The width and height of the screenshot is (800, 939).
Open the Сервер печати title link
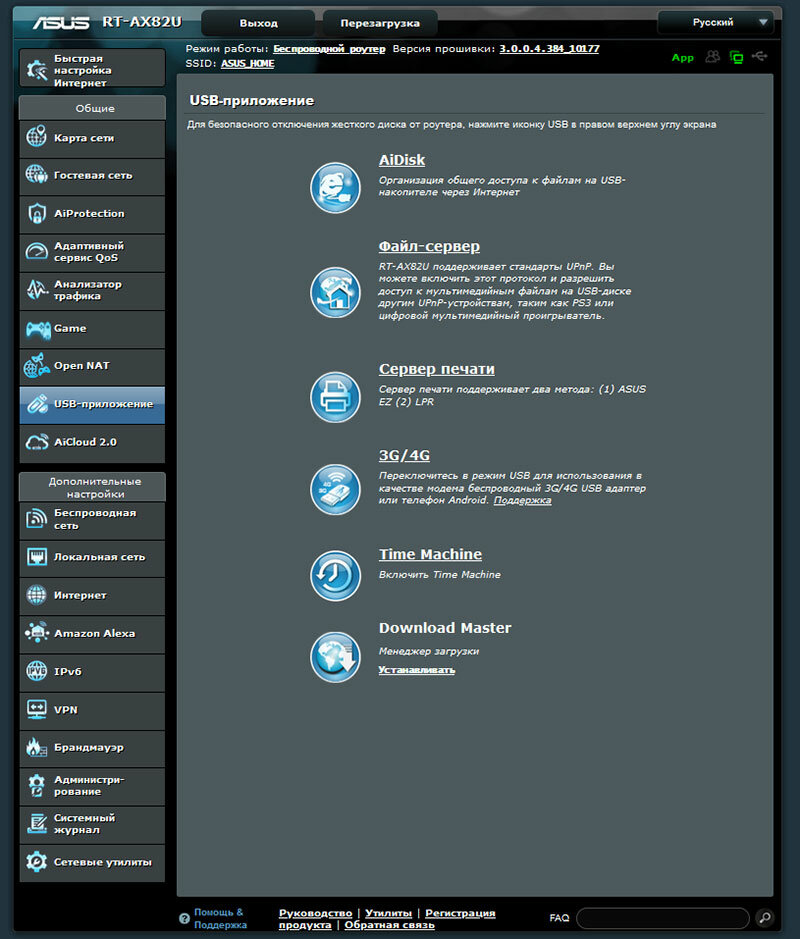437,369
